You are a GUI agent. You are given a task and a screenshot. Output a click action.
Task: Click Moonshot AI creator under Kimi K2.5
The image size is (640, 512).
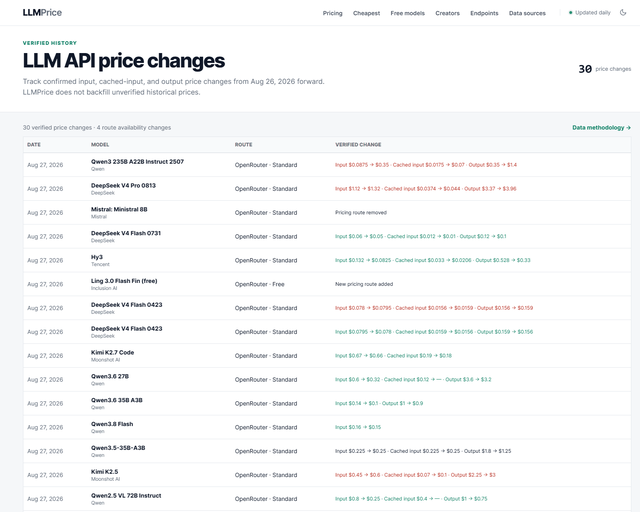105,479
